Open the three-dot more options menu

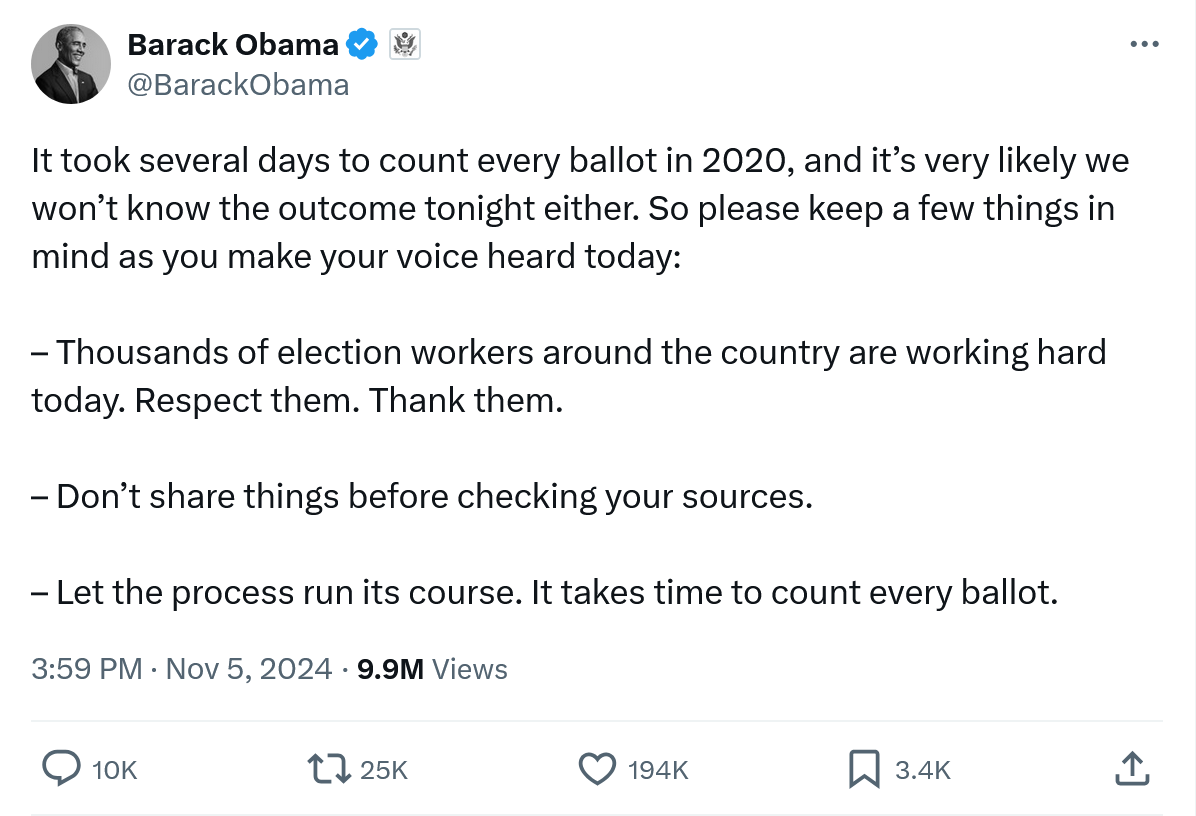(x=1144, y=45)
